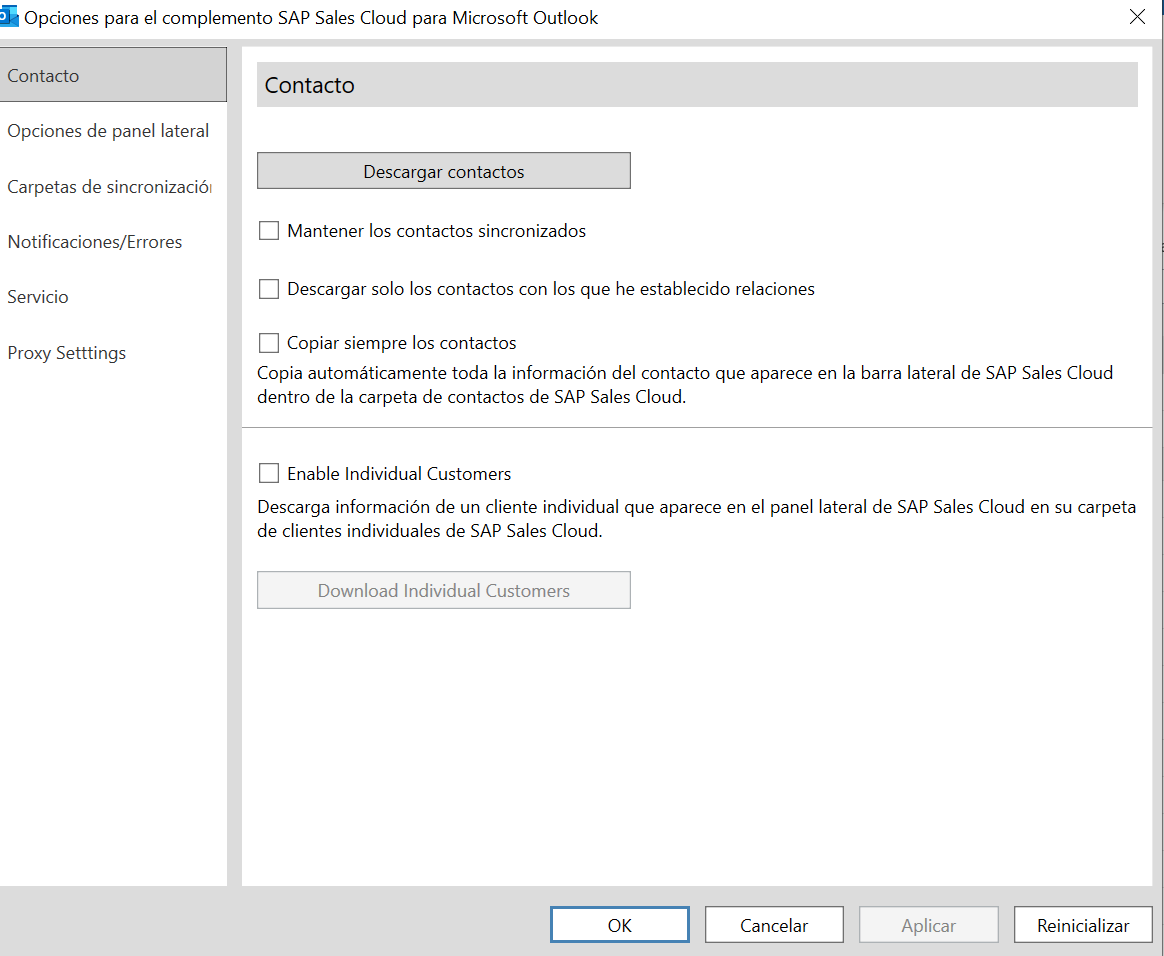Click the Contacto panel heading
This screenshot has width=1164, height=956.
(x=310, y=85)
